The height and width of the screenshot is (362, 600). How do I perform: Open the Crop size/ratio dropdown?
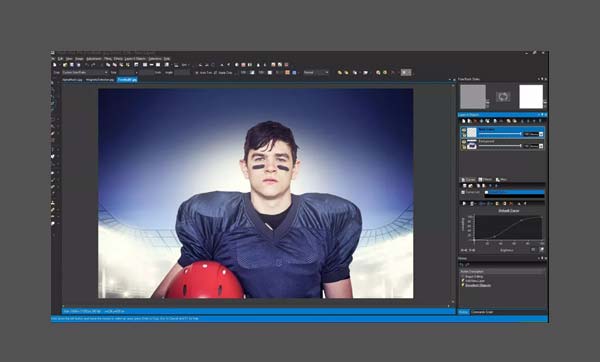tap(85, 73)
